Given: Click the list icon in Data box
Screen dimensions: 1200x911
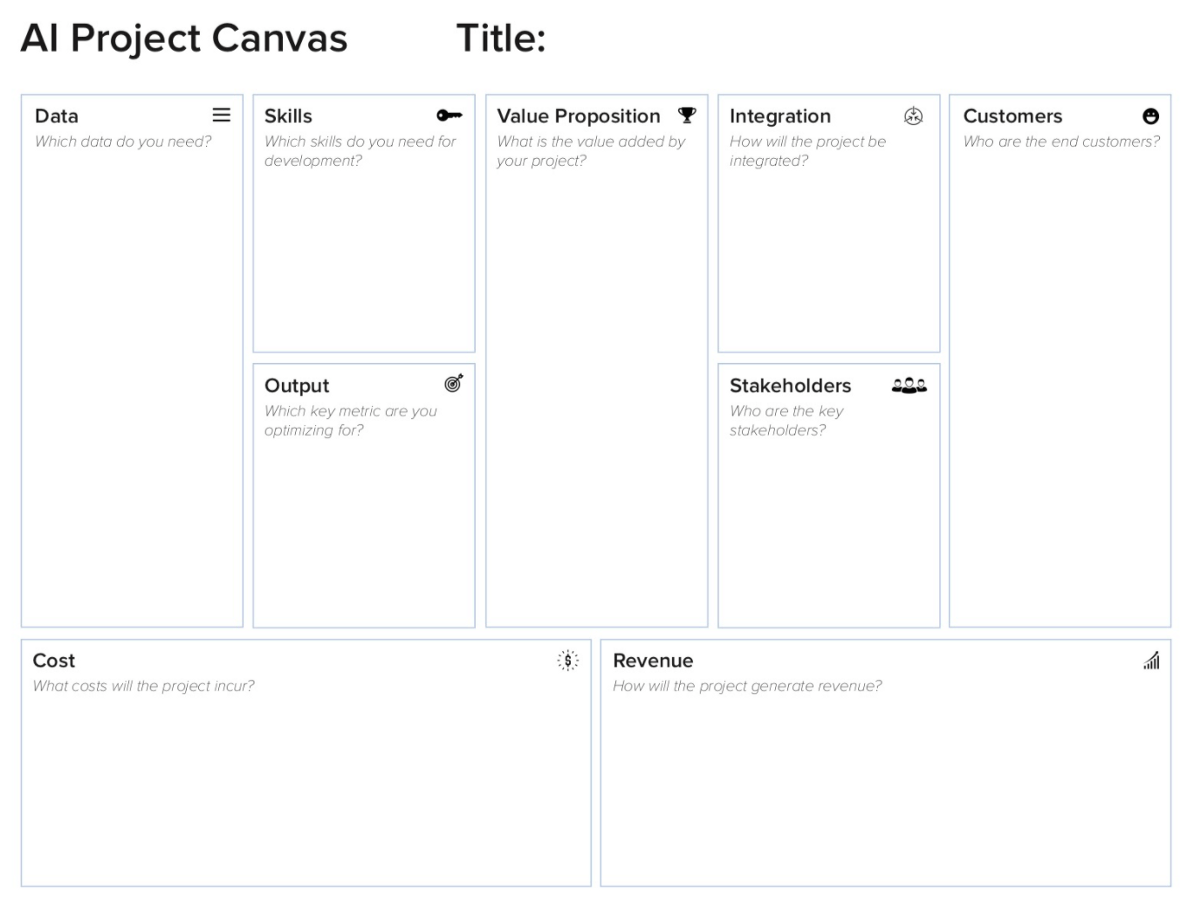Looking at the screenshot, I should pos(221,115).
